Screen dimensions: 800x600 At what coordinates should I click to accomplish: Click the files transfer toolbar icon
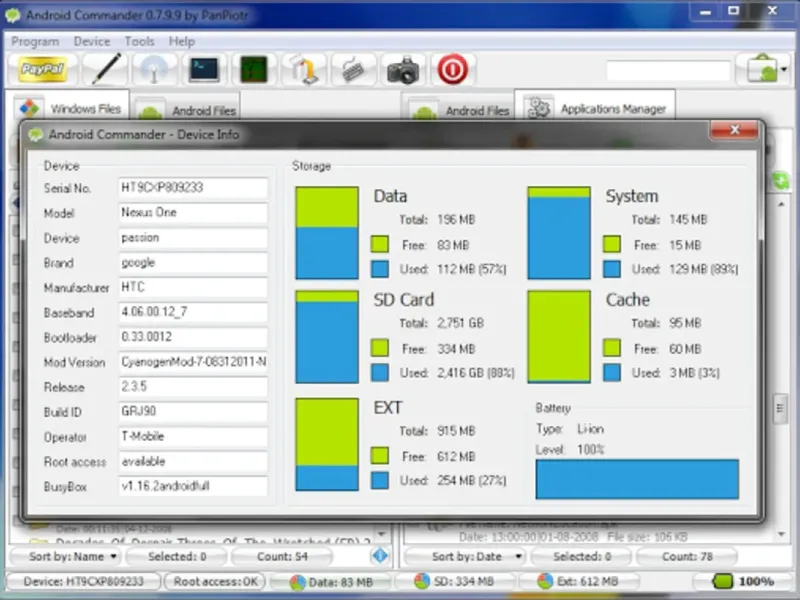tap(304, 69)
